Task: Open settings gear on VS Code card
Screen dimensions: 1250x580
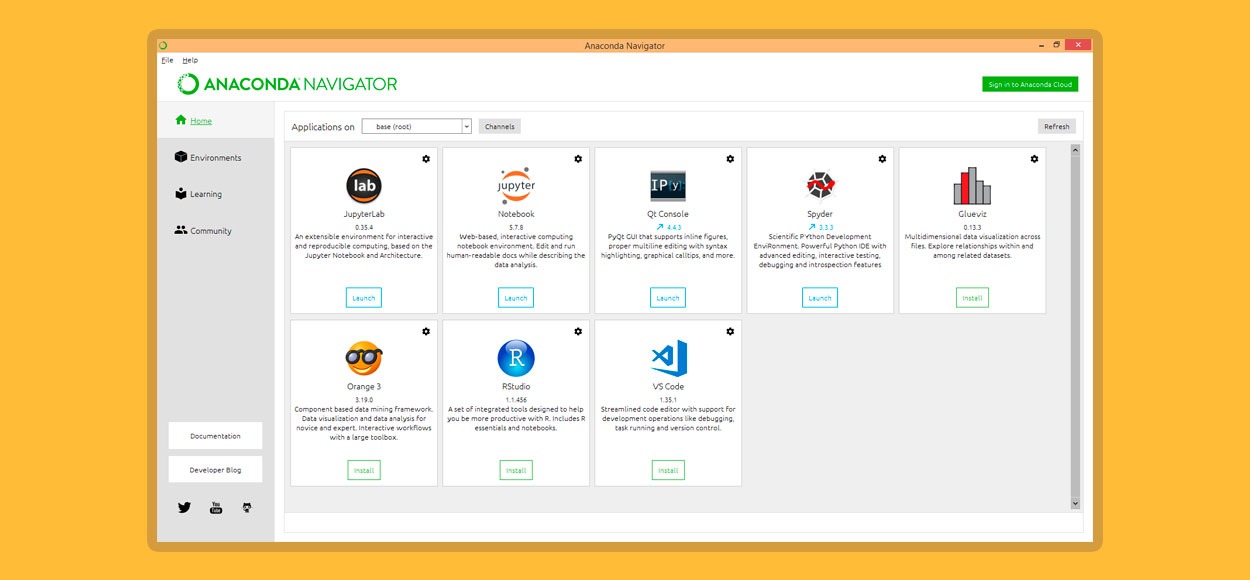Action: pyautogui.click(x=730, y=331)
